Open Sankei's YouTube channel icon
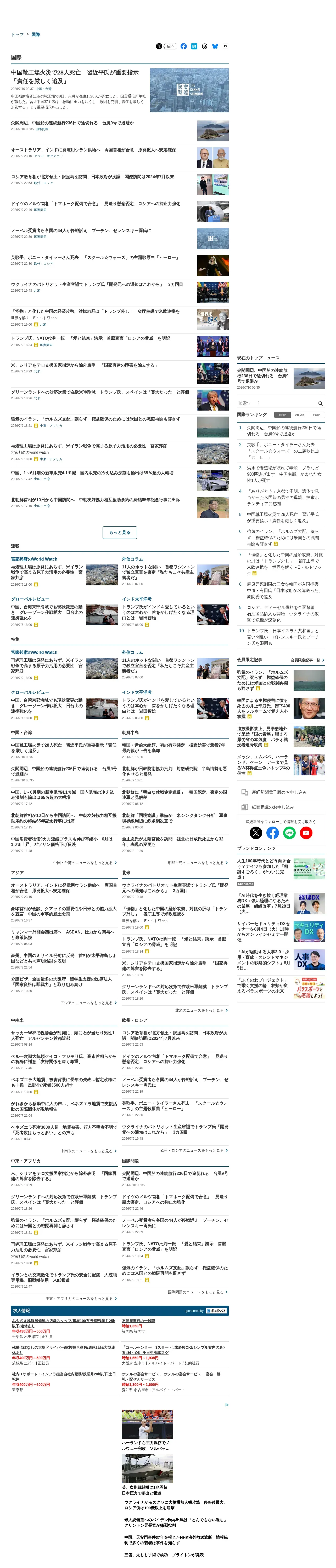Image resolution: width=336 pixels, height=1568 pixels. [306, 833]
